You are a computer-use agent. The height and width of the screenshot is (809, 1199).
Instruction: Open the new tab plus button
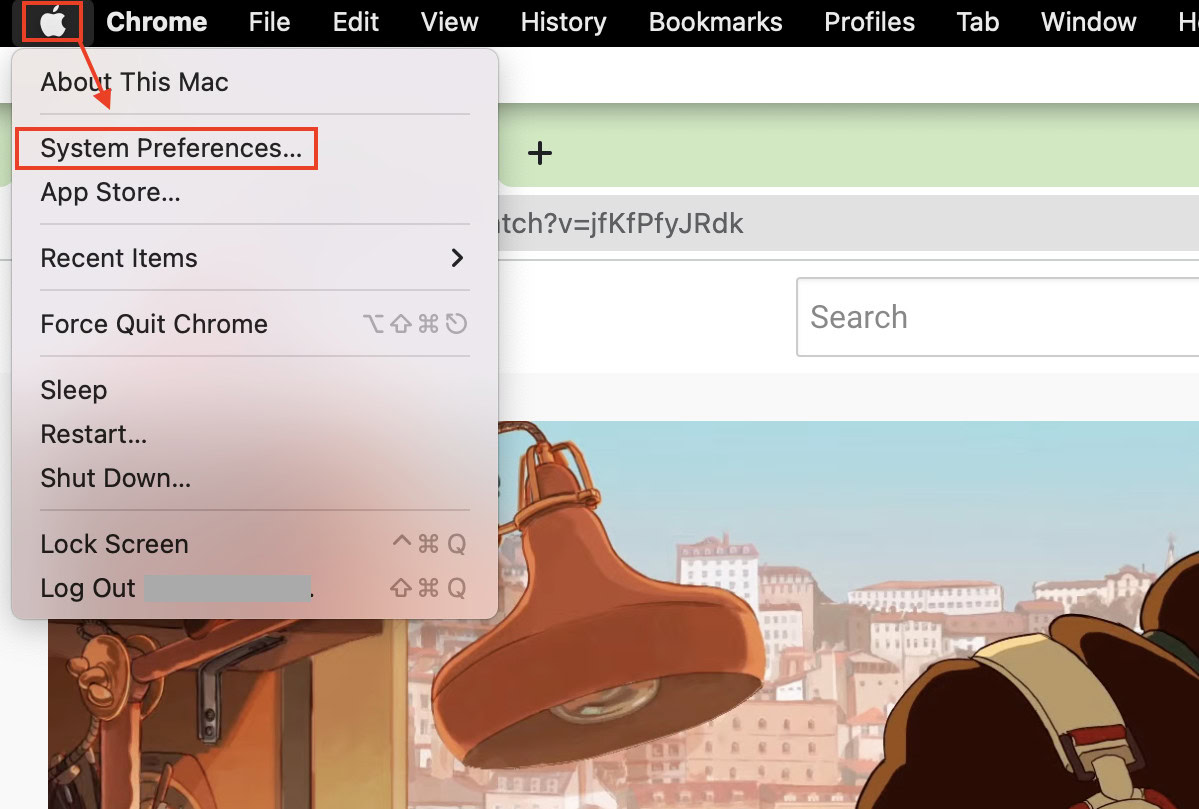point(540,153)
